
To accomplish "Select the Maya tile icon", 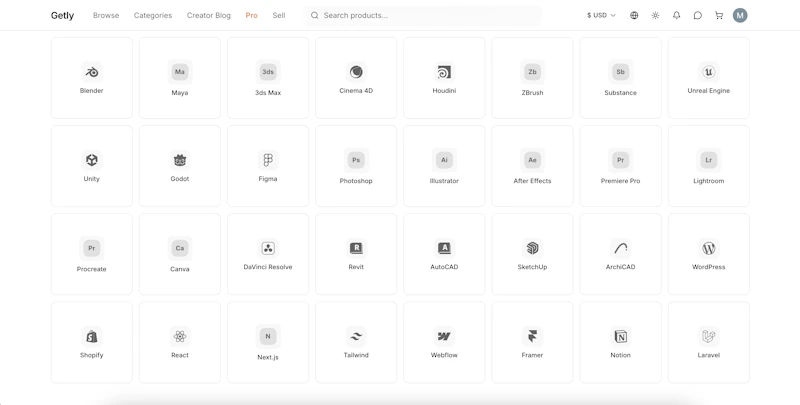I will coord(180,72).
